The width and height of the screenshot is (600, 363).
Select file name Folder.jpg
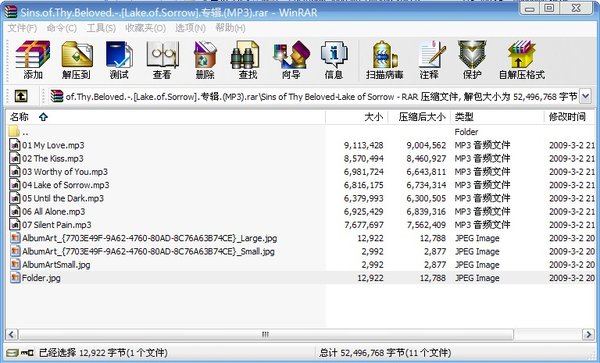pos(41,278)
